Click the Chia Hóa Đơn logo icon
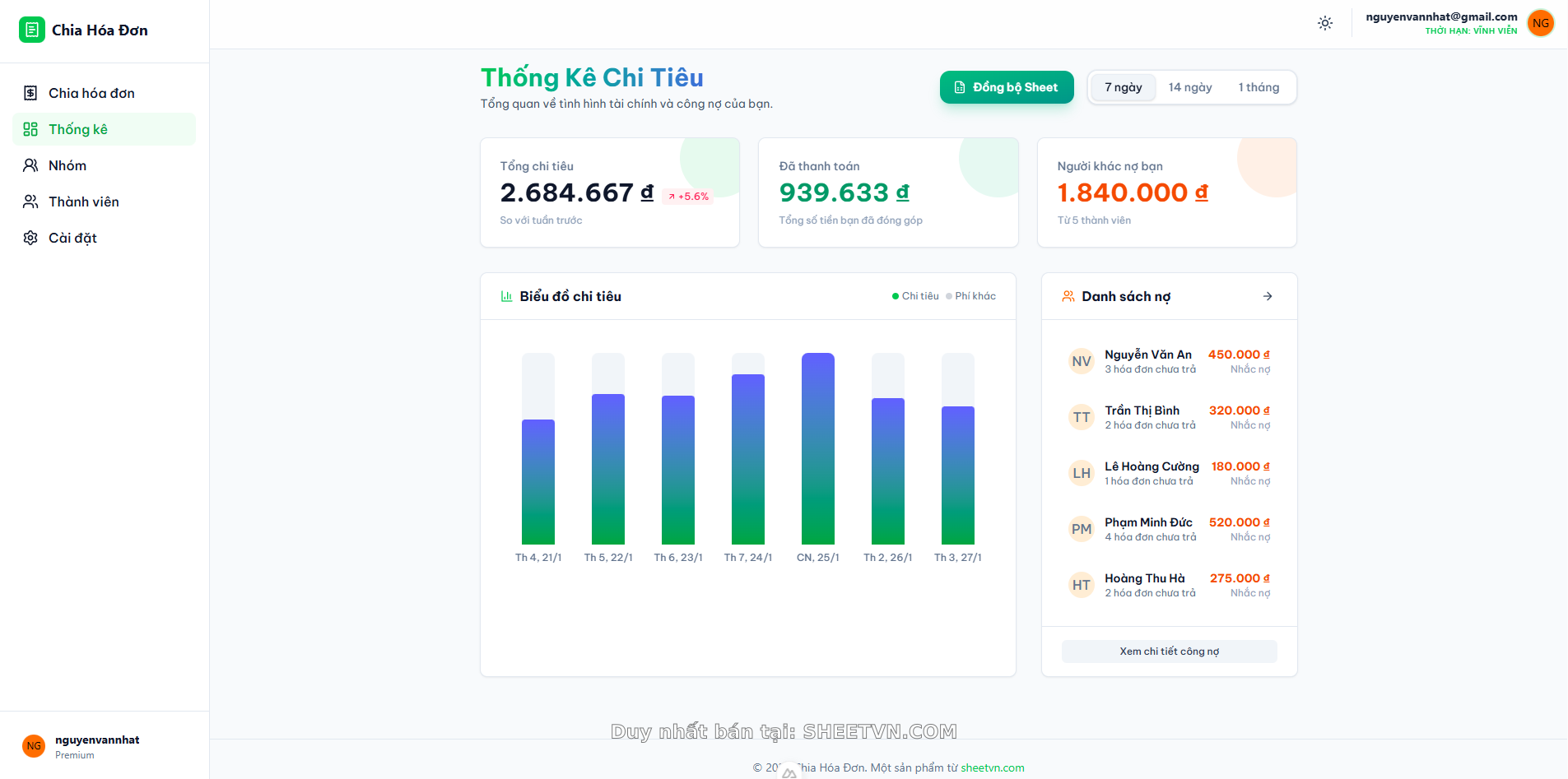The image size is (1568, 779). coord(31,30)
